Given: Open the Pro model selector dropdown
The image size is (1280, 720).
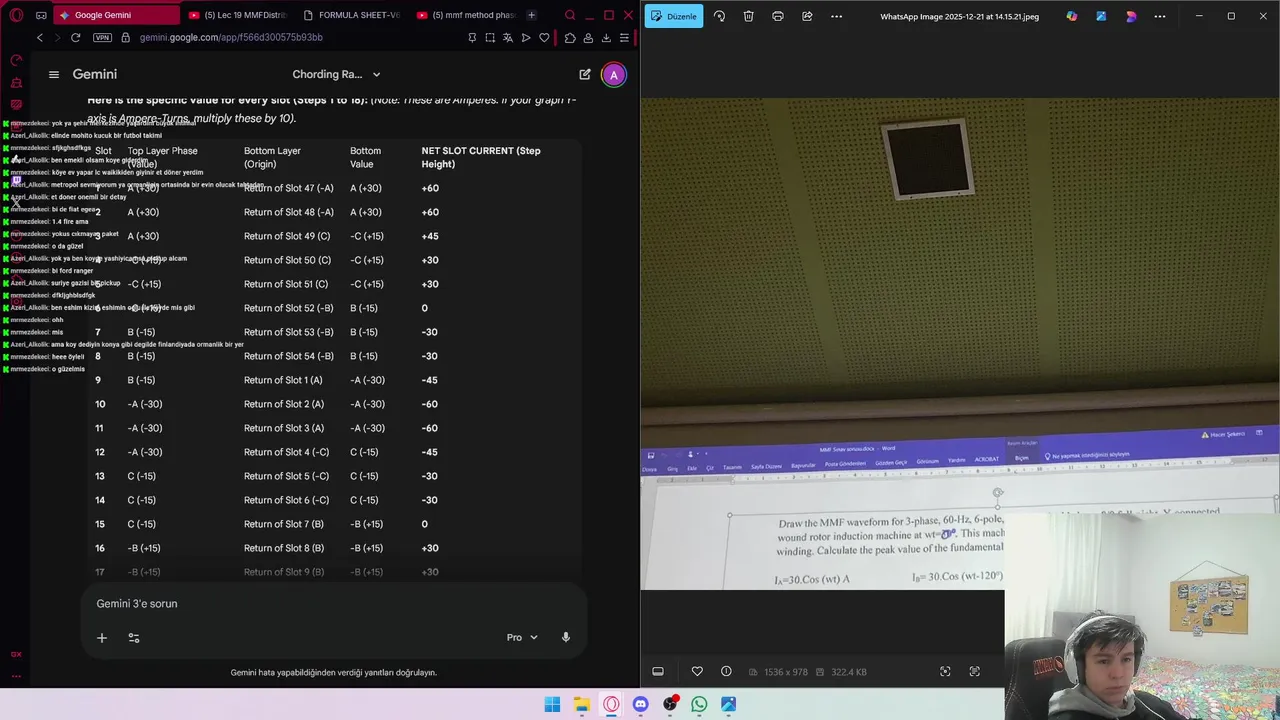Looking at the screenshot, I should point(522,637).
